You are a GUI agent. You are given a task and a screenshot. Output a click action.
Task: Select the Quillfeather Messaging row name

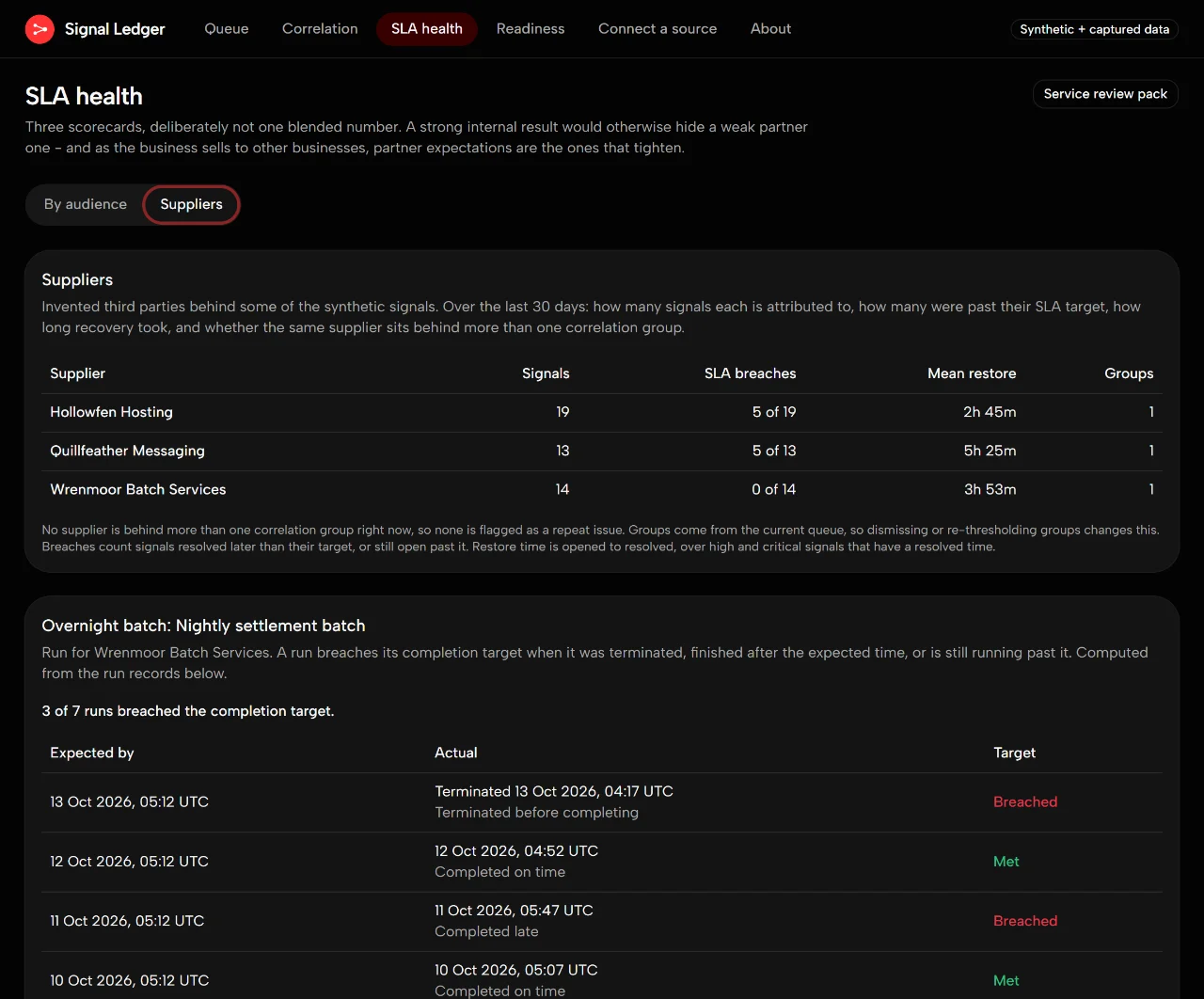pyautogui.click(x=127, y=451)
